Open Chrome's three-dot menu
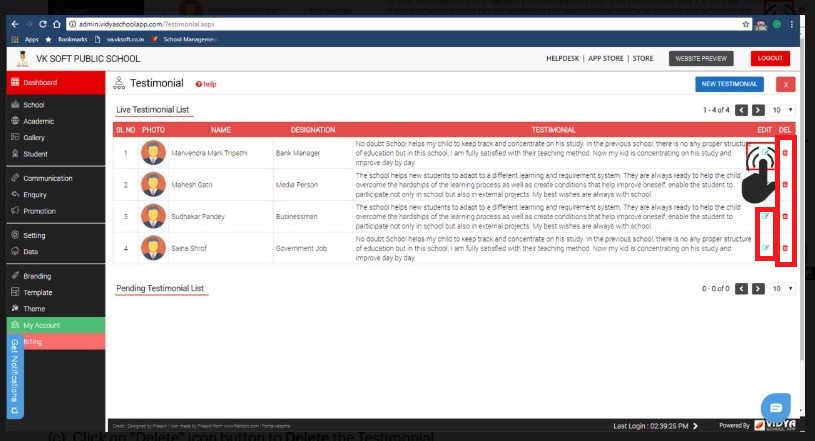 click(792, 24)
